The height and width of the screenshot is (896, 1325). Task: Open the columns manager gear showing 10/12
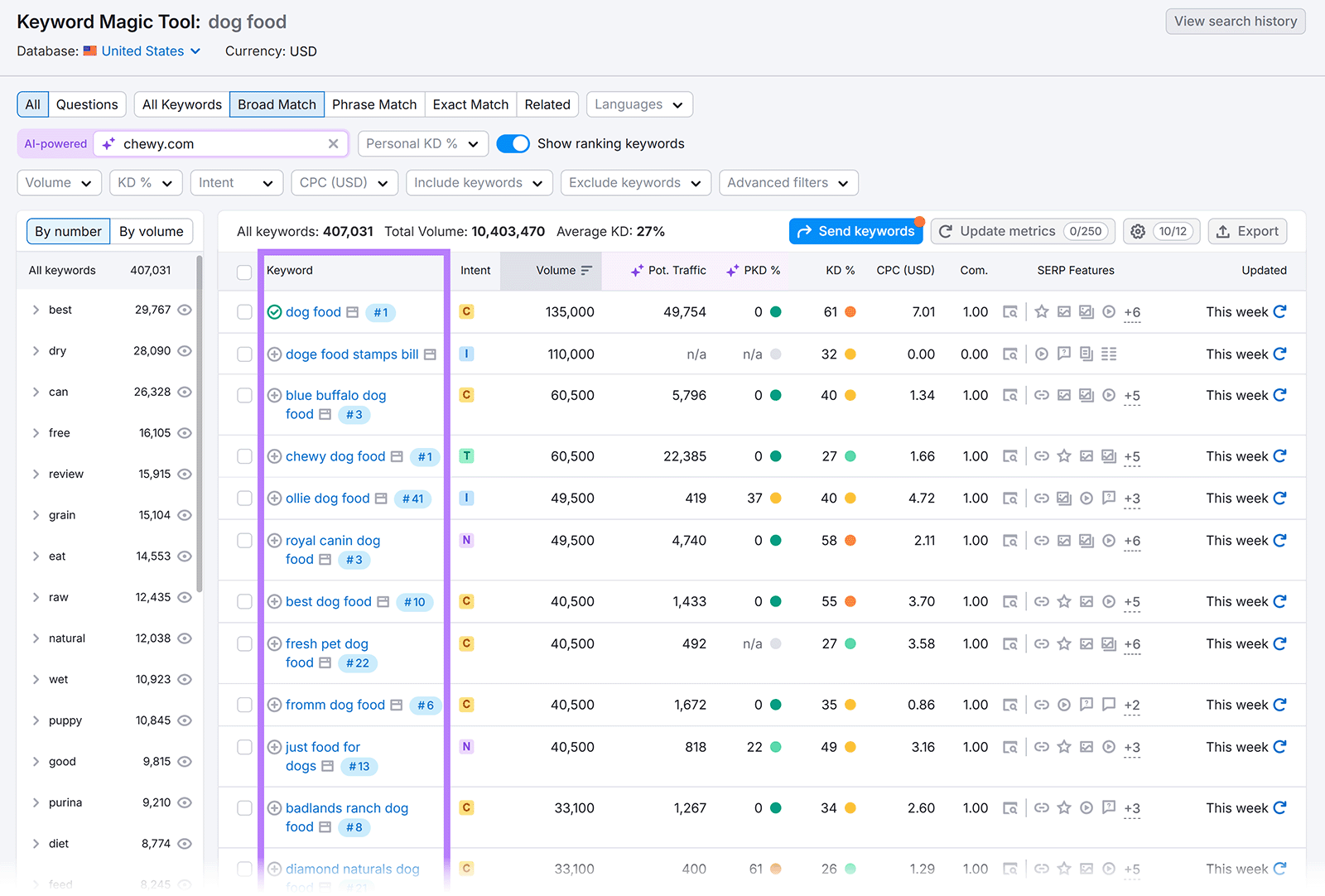tap(1138, 231)
